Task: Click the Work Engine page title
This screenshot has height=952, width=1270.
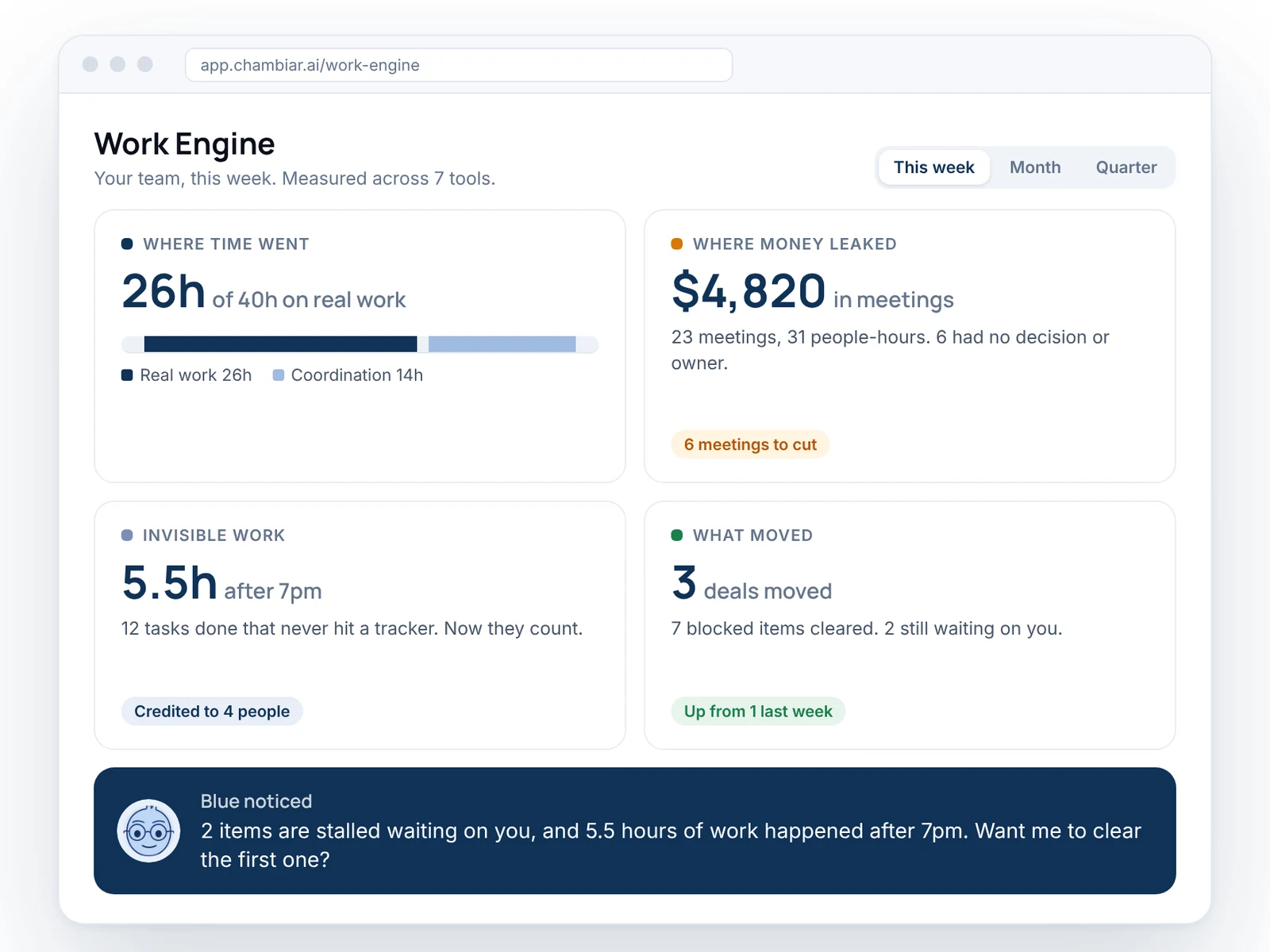Action: pos(184,144)
